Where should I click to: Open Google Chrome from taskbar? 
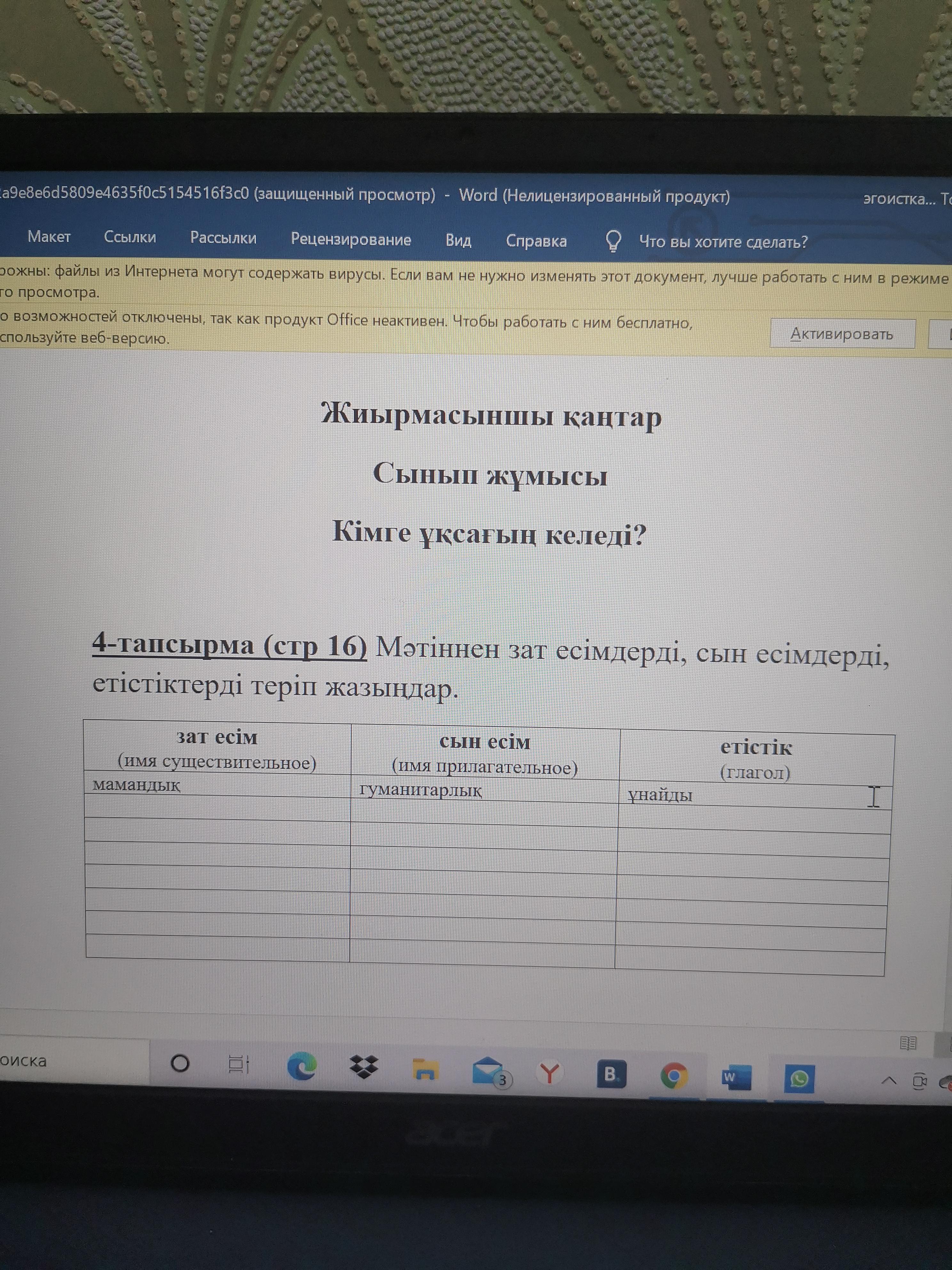coord(674,1076)
